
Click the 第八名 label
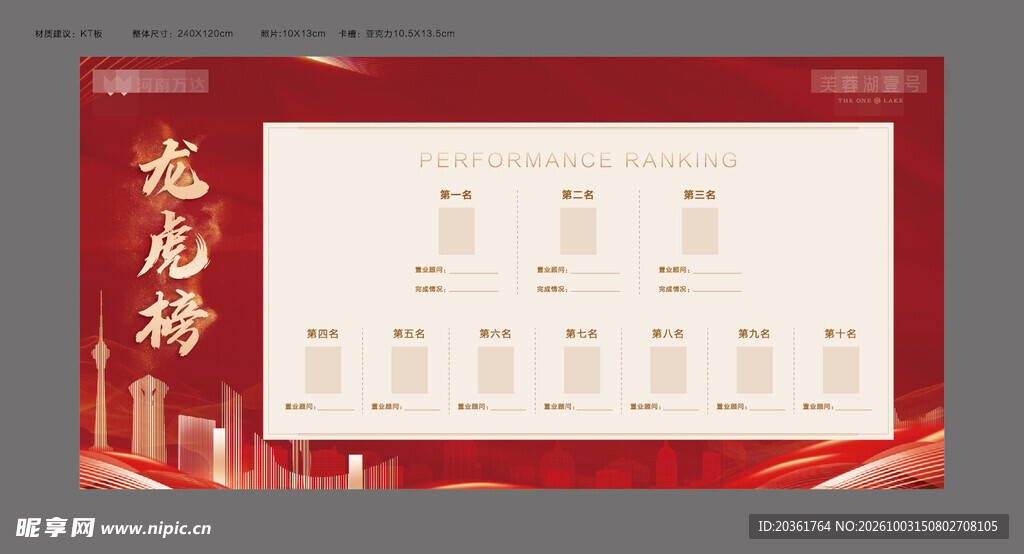point(667,333)
